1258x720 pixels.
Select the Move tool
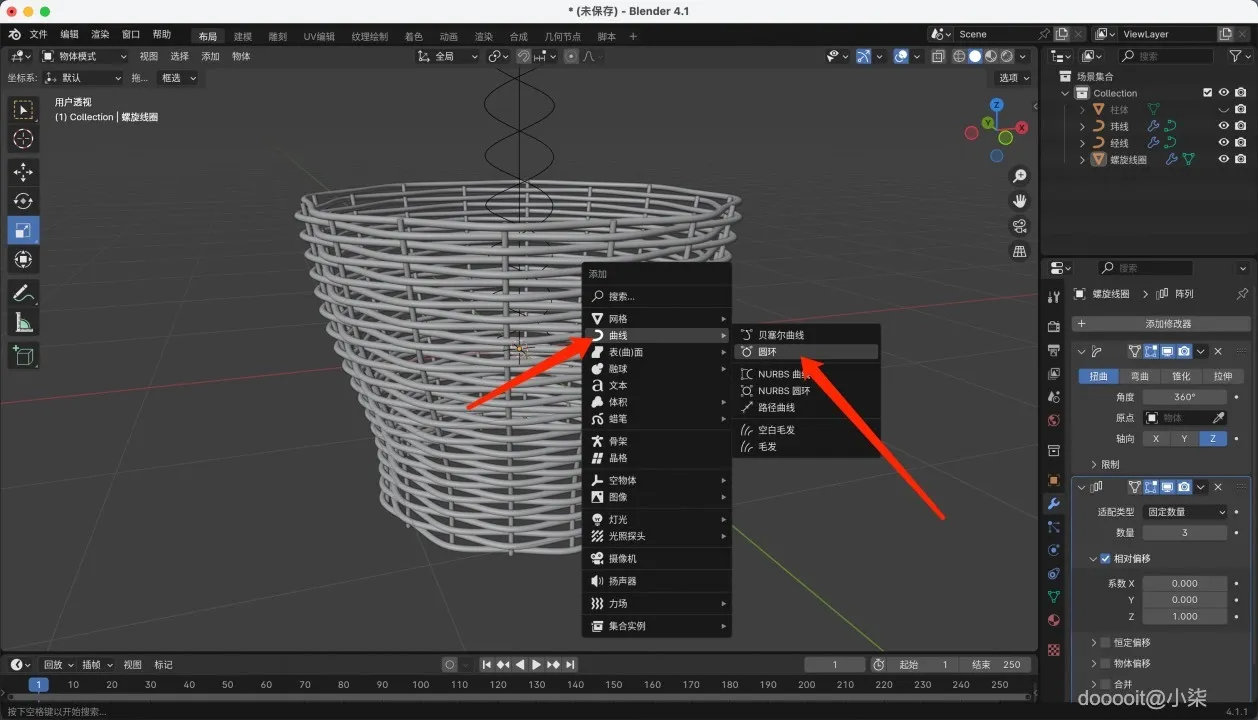pos(23,172)
